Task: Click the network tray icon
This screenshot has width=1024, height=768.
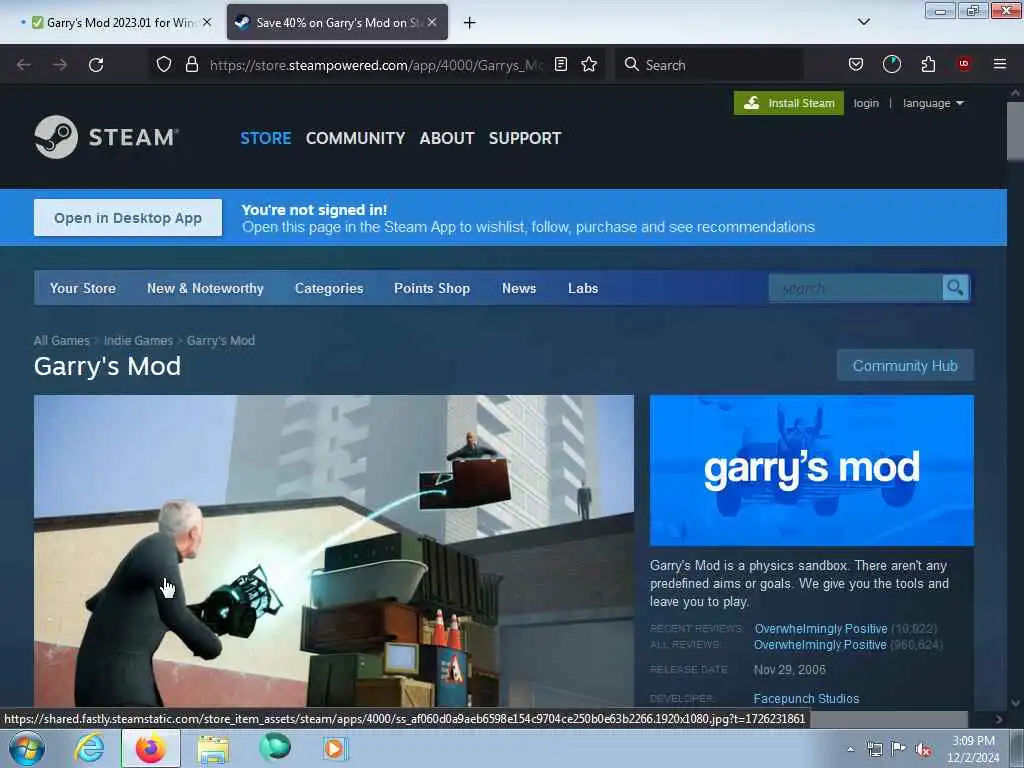Action: (874, 750)
